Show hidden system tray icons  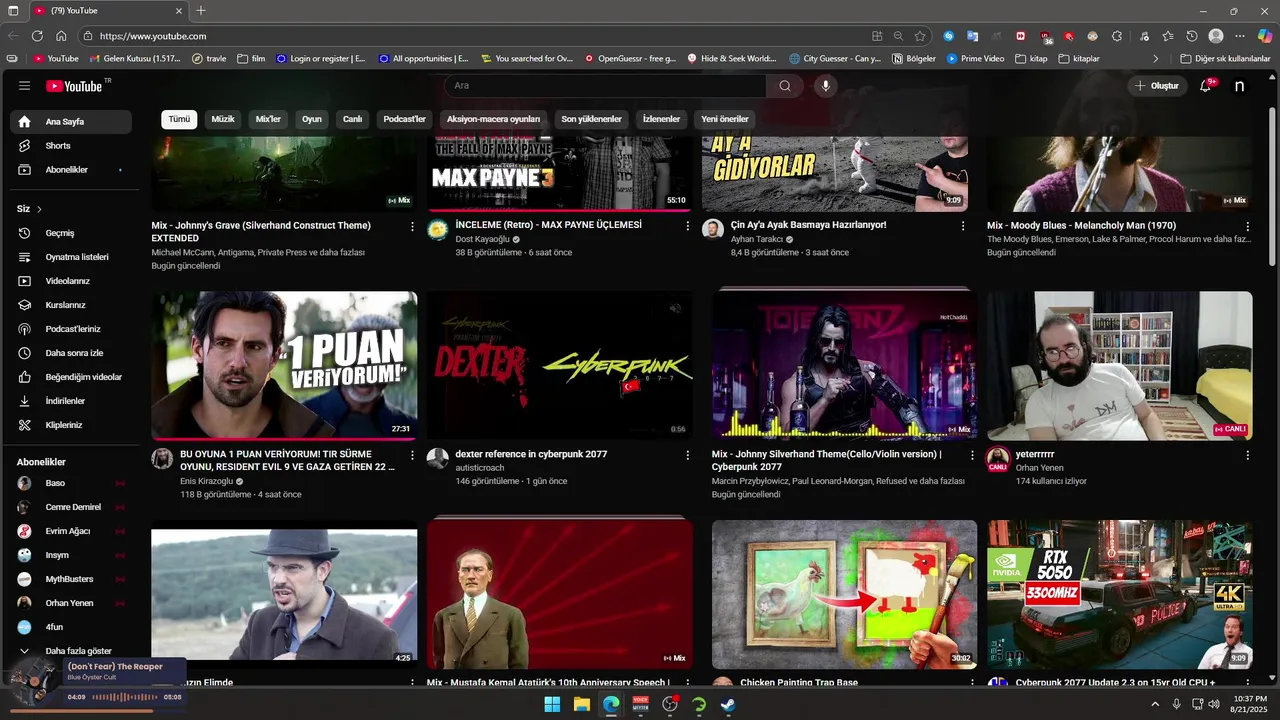[x=1155, y=704]
